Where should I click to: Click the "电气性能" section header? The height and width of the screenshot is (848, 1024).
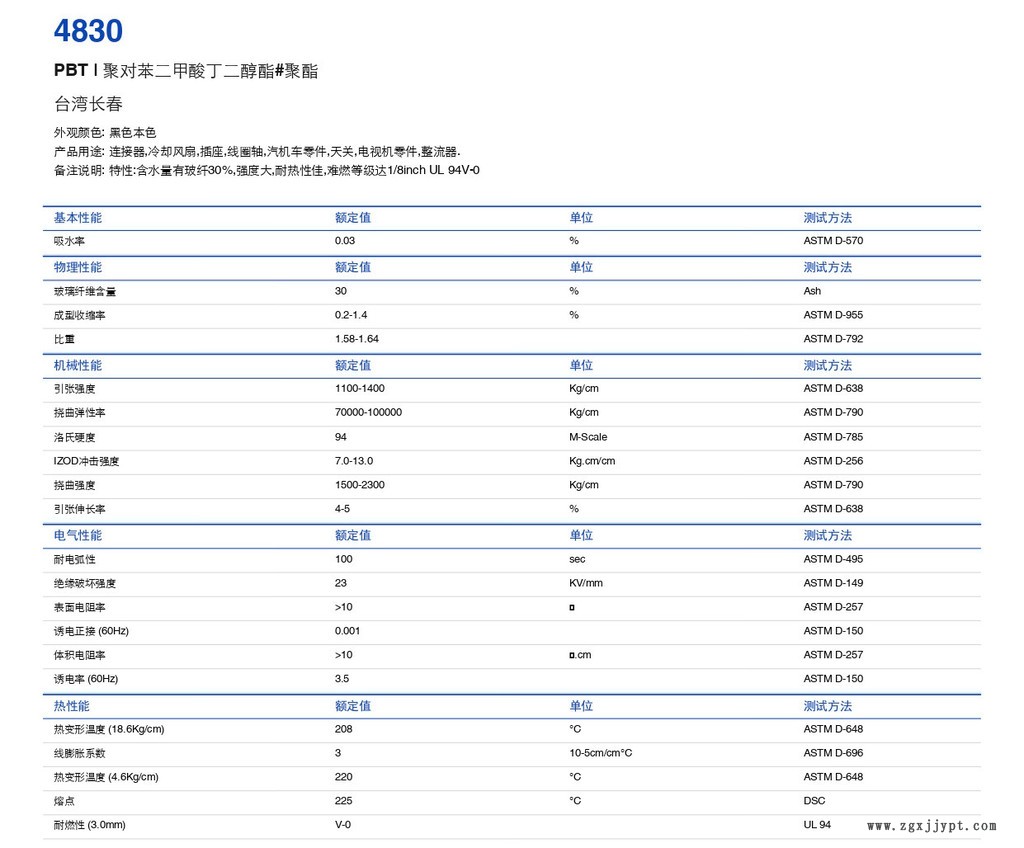pyautogui.click(x=78, y=536)
